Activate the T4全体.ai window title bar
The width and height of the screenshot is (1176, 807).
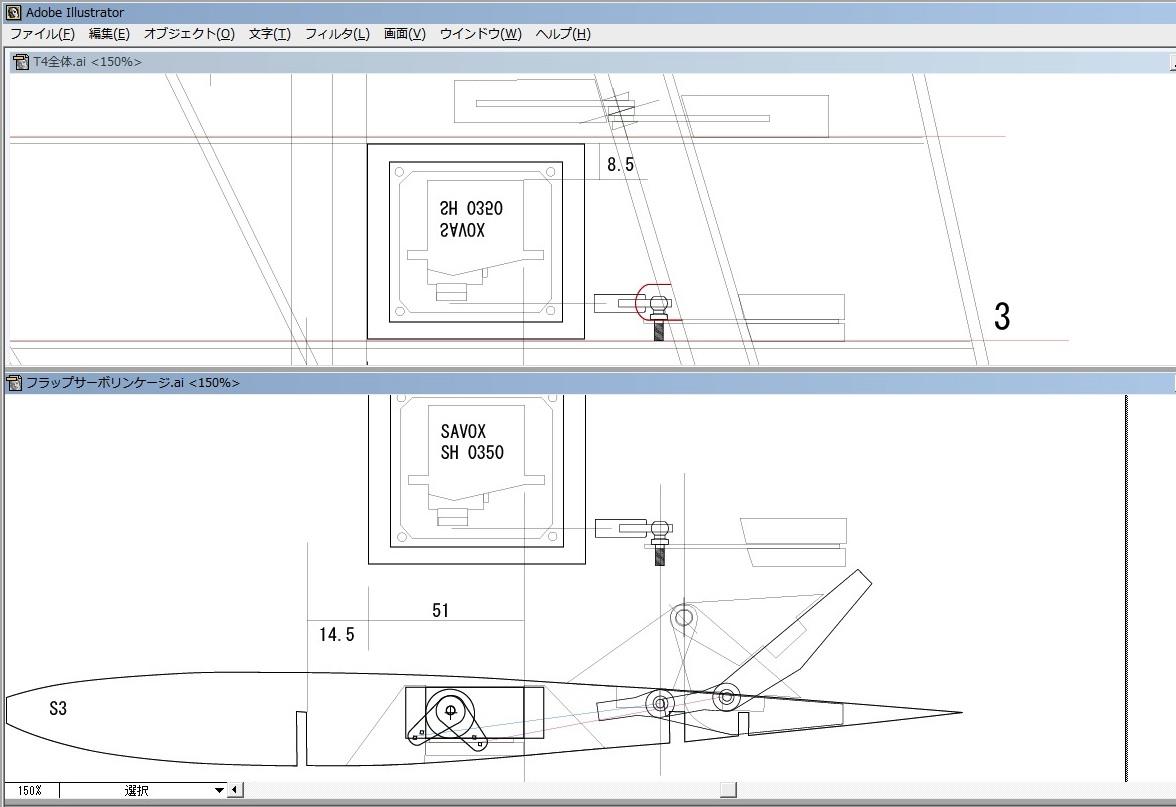(x=600, y=62)
